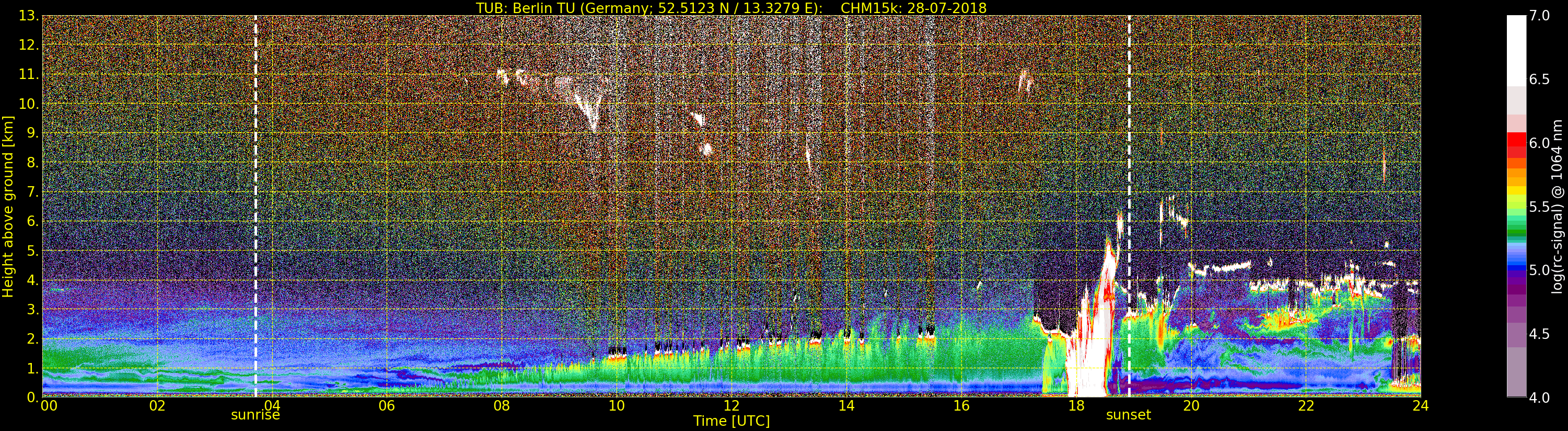Screen dimensions: 1568x431
Task: Click the 12 tick label on the time axis
Action: pos(731,406)
